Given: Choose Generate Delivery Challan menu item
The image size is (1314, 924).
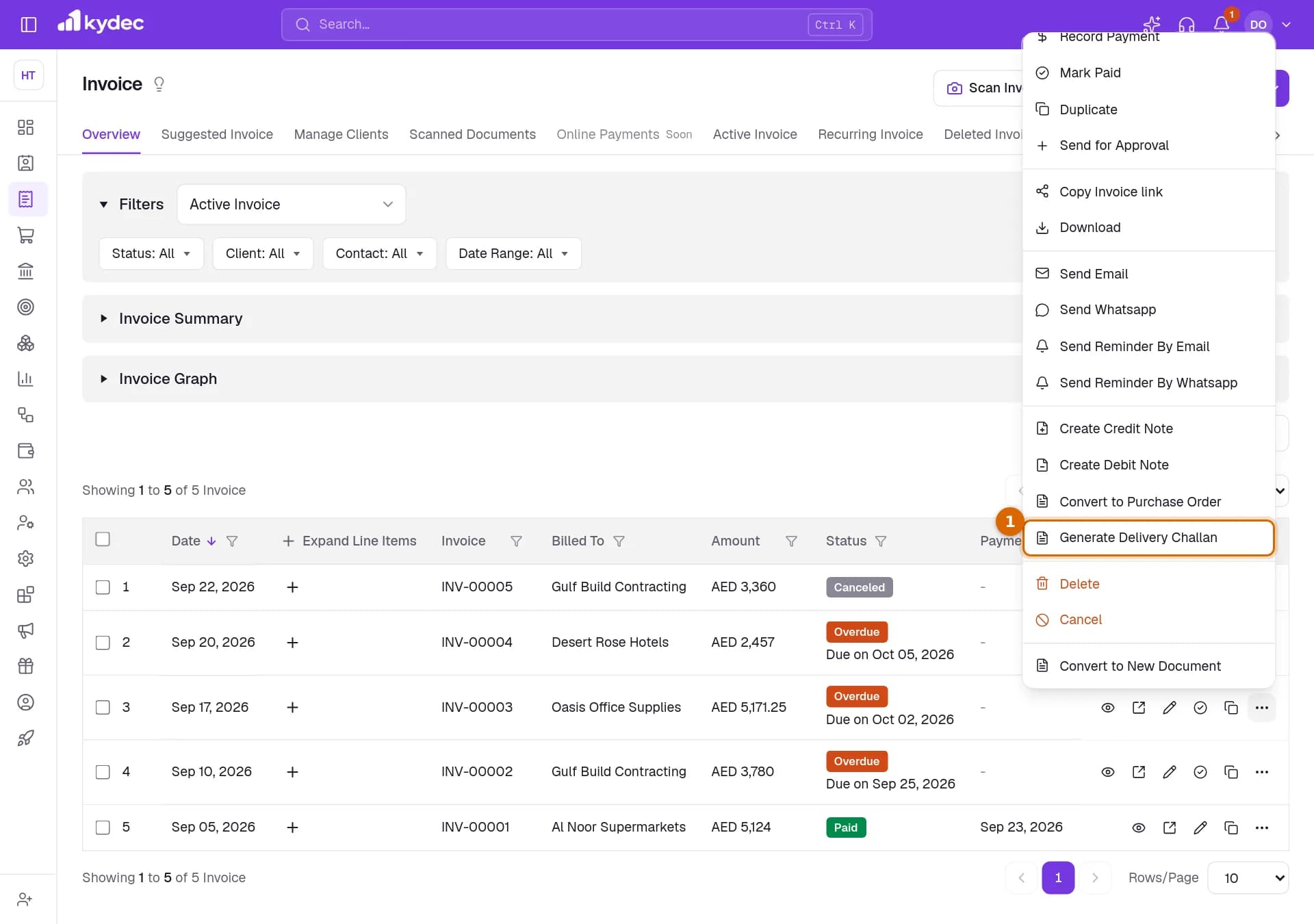Looking at the screenshot, I should click(1148, 538).
